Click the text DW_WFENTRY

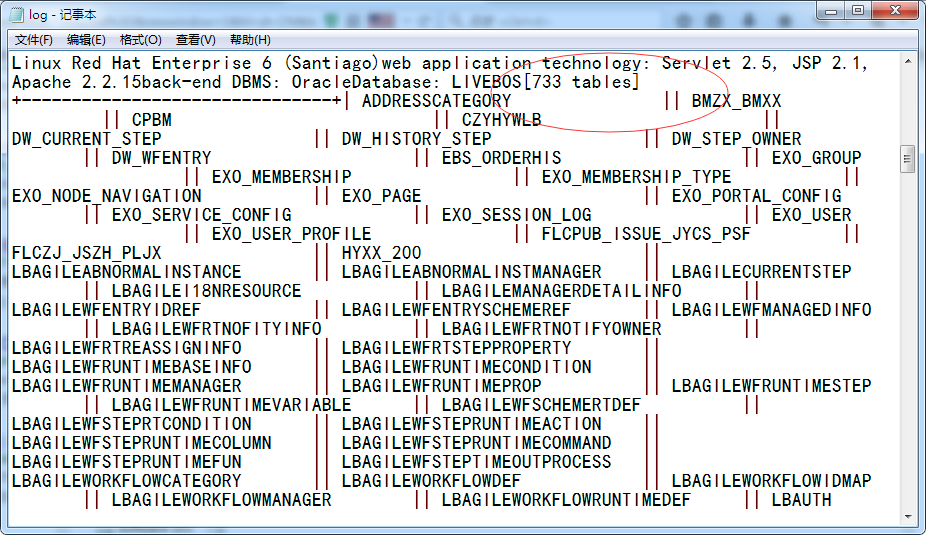pyautogui.click(x=161, y=158)
